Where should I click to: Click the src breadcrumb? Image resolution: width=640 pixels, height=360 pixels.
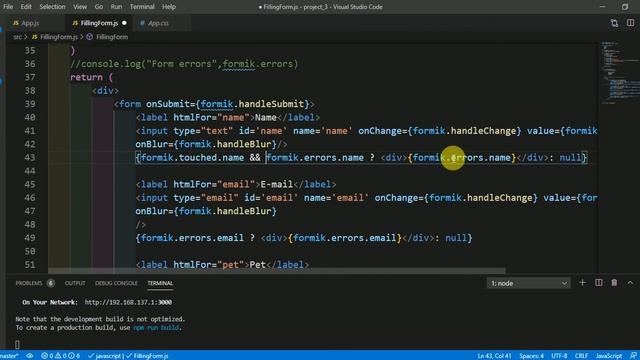coord(17,37)
